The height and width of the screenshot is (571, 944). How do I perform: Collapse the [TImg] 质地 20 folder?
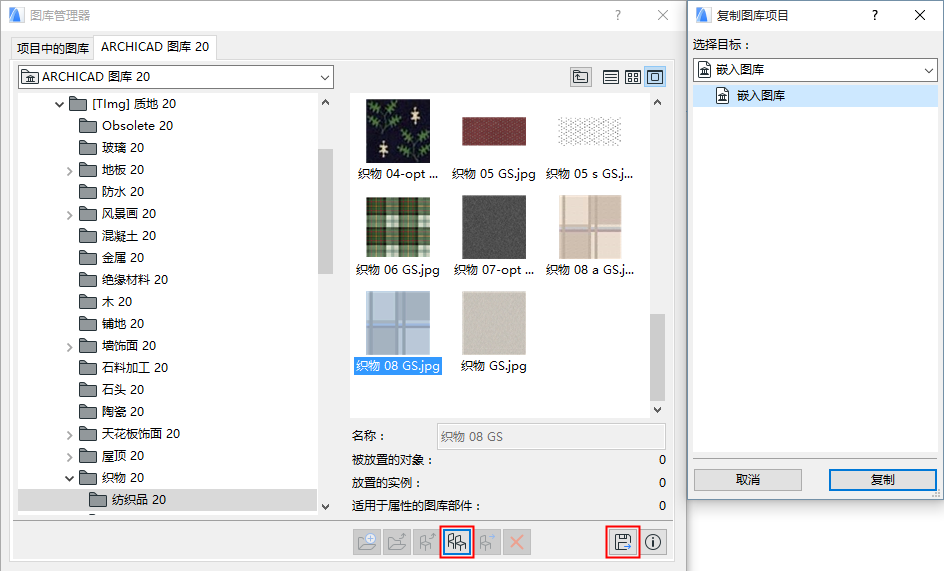tap(59, 104)
